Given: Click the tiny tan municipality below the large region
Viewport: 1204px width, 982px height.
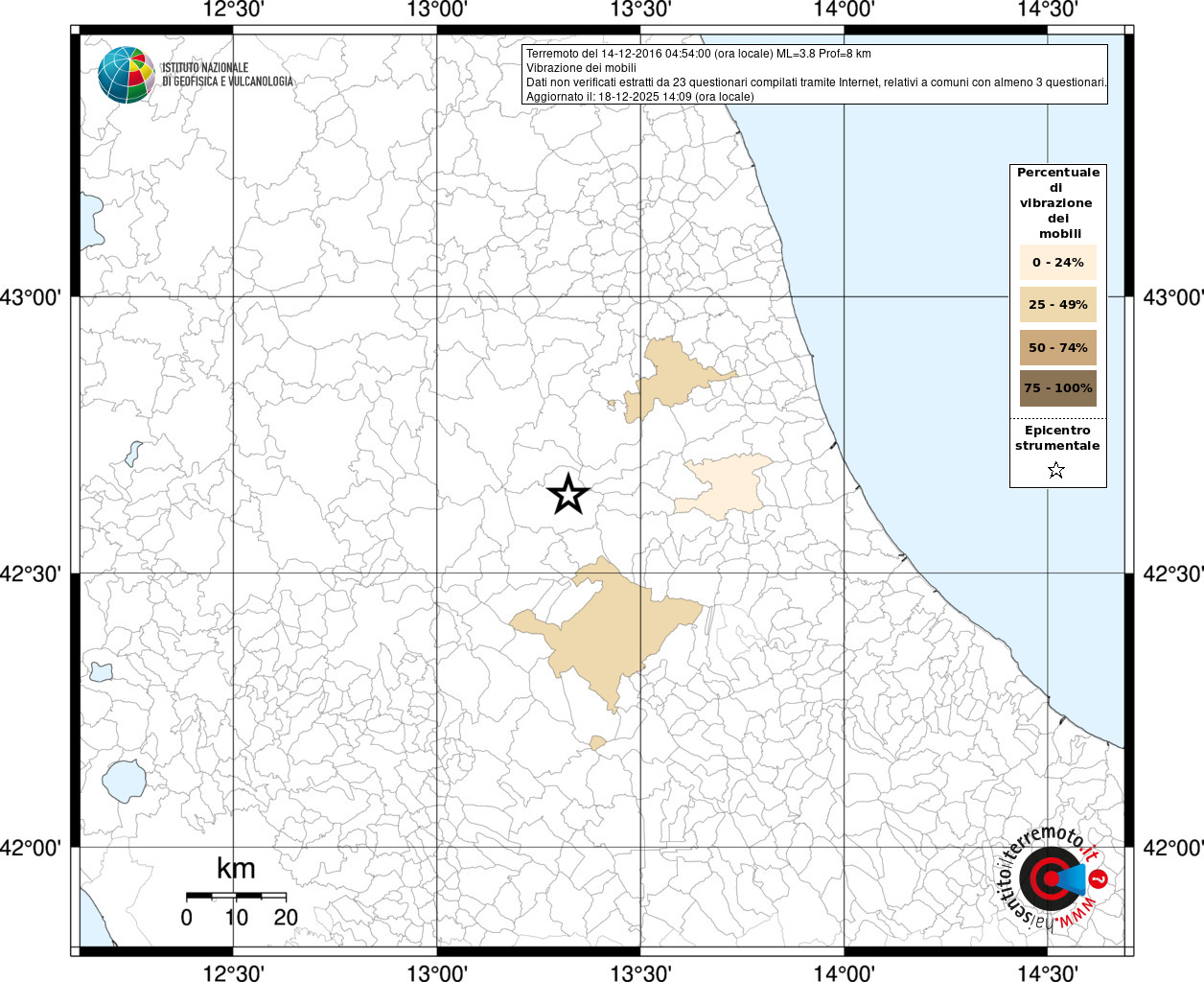Looking at the screenshot, I should tap(597, 742).
